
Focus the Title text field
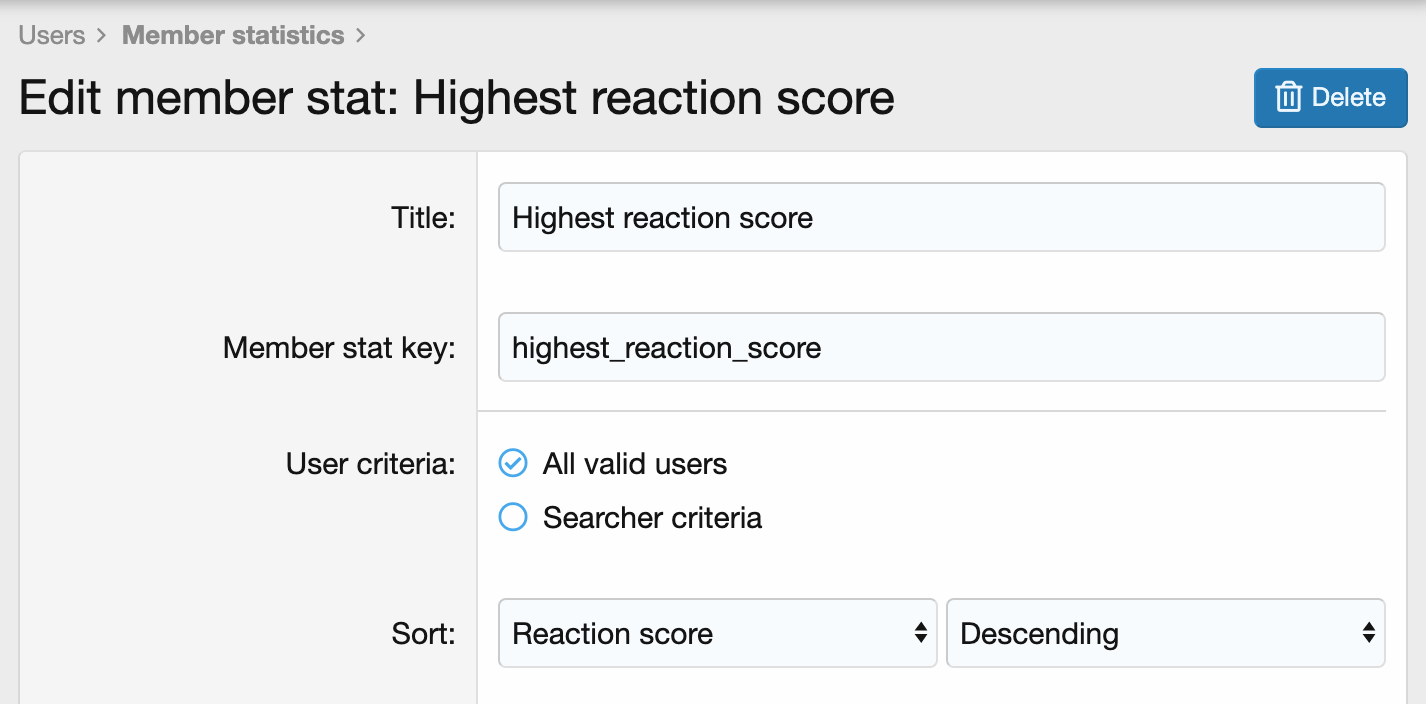coord(940,217)
